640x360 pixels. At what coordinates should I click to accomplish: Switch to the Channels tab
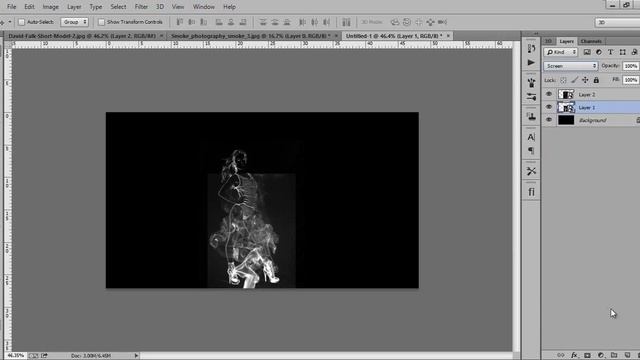click(591, 41)
